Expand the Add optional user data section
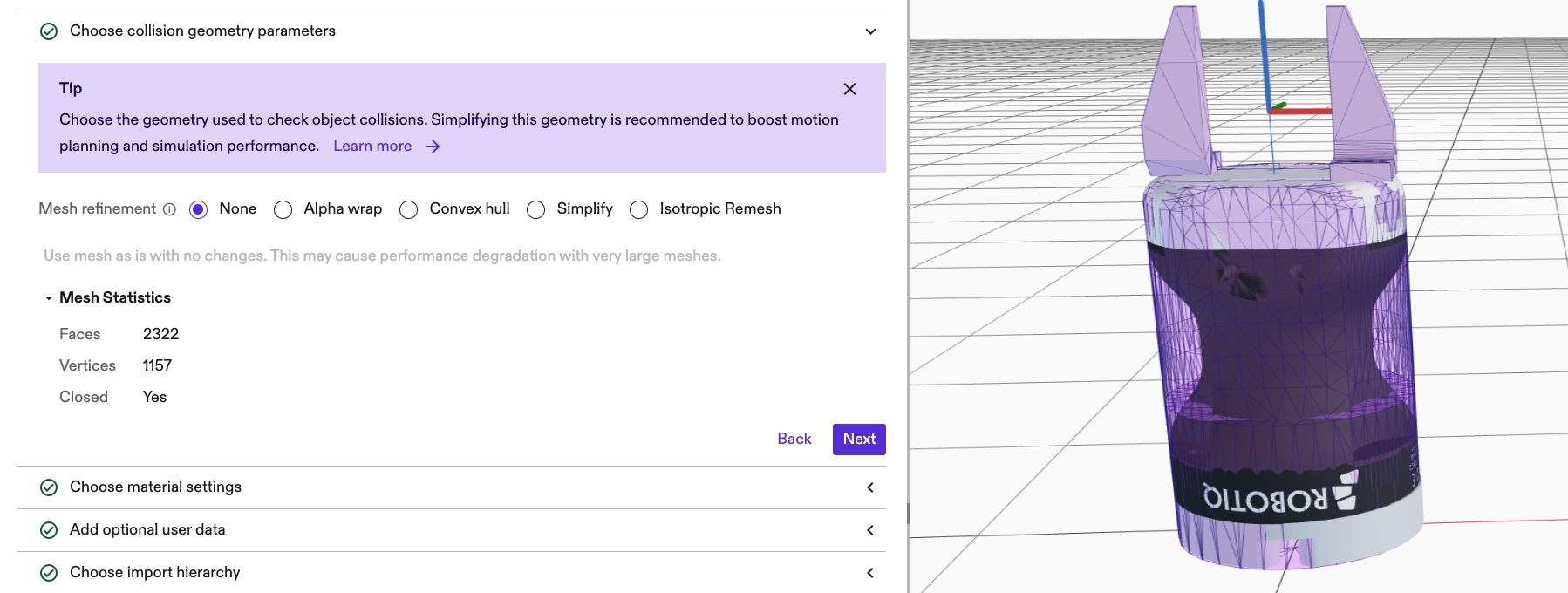The image size is (1568, 593). point(870,530)
